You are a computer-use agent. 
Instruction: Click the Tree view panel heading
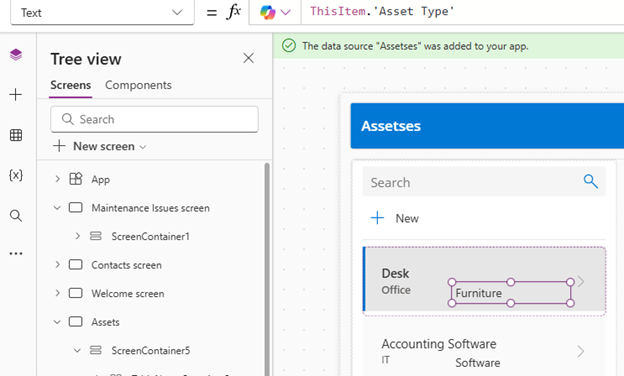click(86, 59)
